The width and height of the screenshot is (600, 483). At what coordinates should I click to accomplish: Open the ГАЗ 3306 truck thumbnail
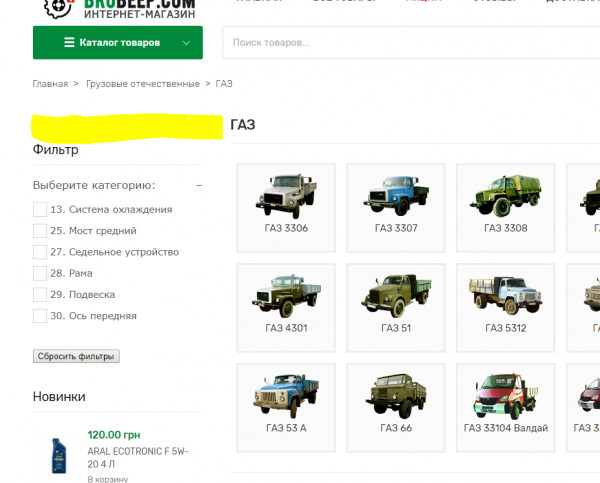click(286, 196)
